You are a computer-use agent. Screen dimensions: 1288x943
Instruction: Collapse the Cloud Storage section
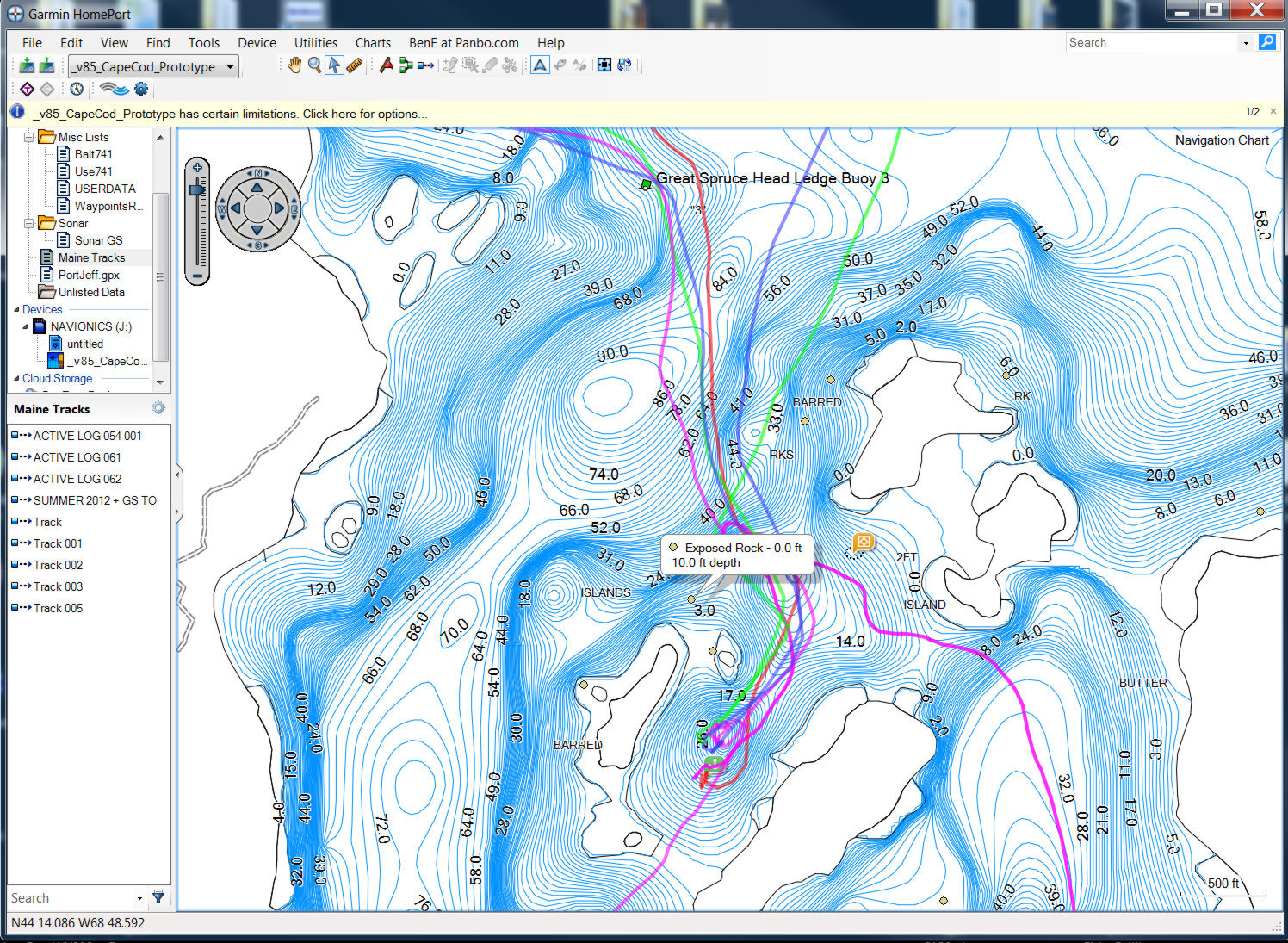[16, 378]
